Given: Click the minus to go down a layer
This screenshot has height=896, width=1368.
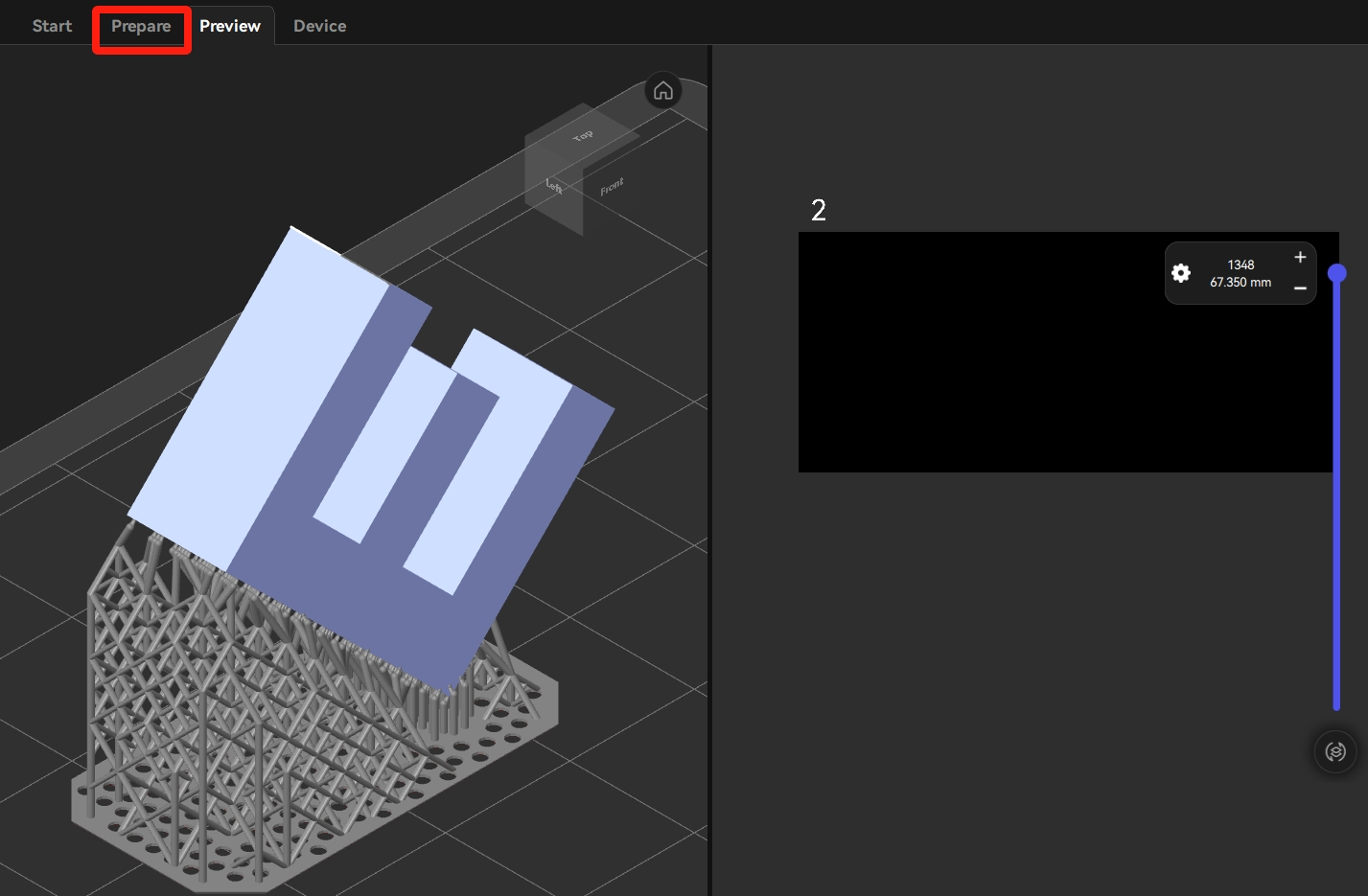Looking at the screenshot, I should (1300, 288).
